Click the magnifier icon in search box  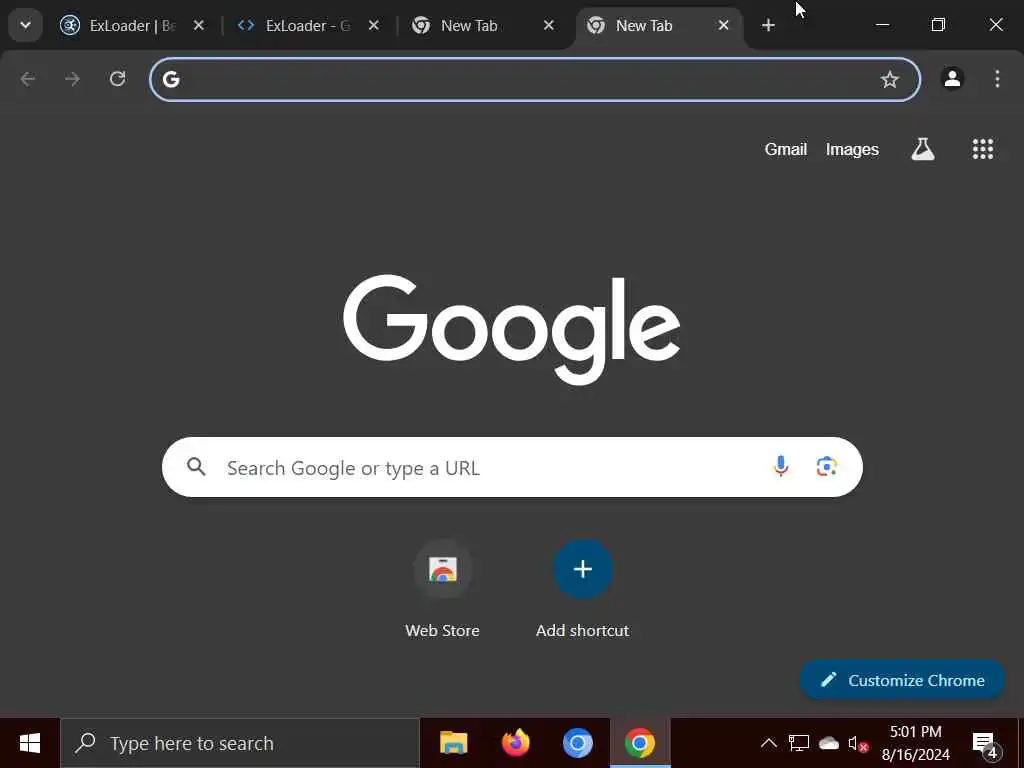[x=196, y=467]
